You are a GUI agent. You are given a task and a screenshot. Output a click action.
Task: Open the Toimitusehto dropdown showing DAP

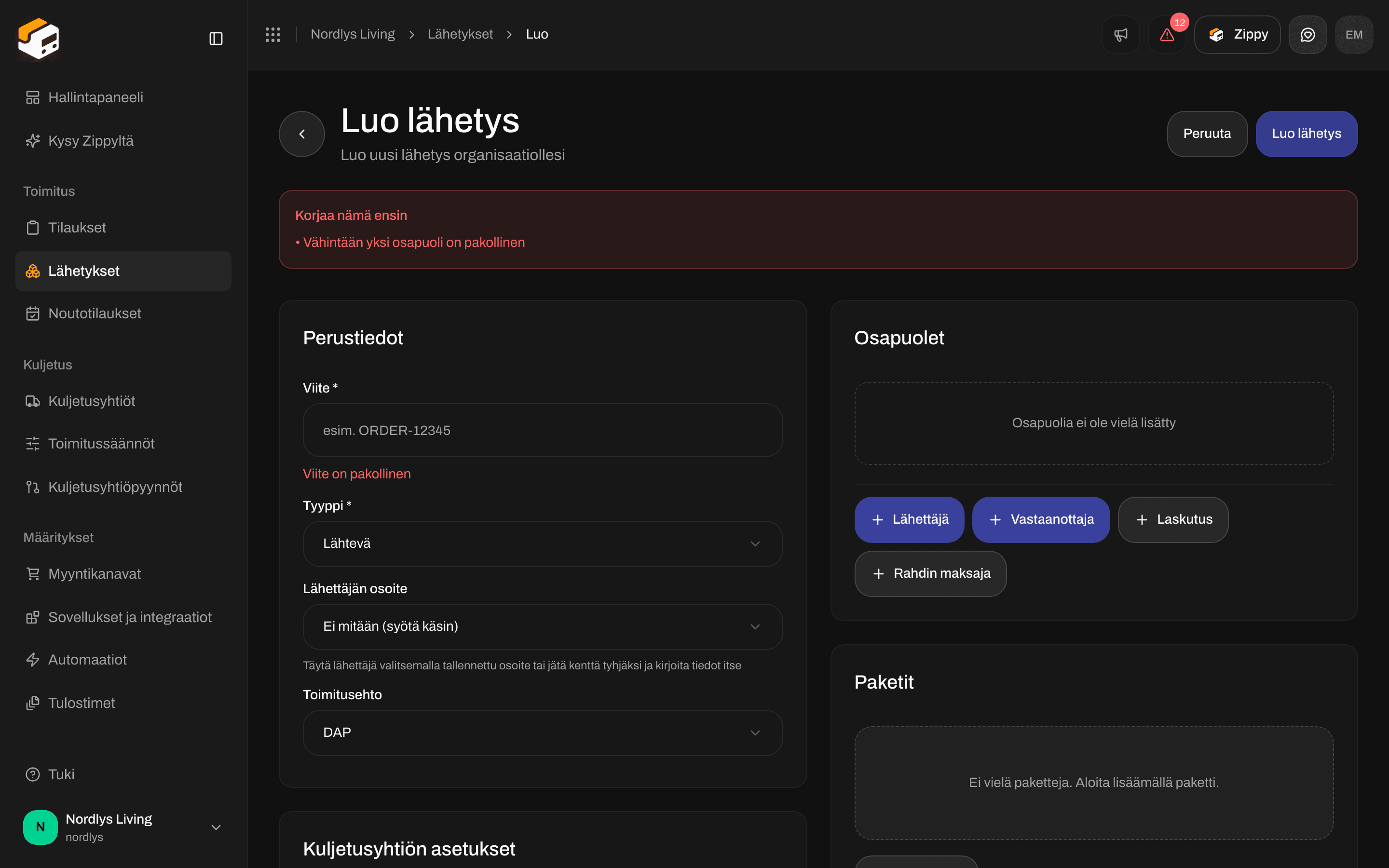(543, 732)
